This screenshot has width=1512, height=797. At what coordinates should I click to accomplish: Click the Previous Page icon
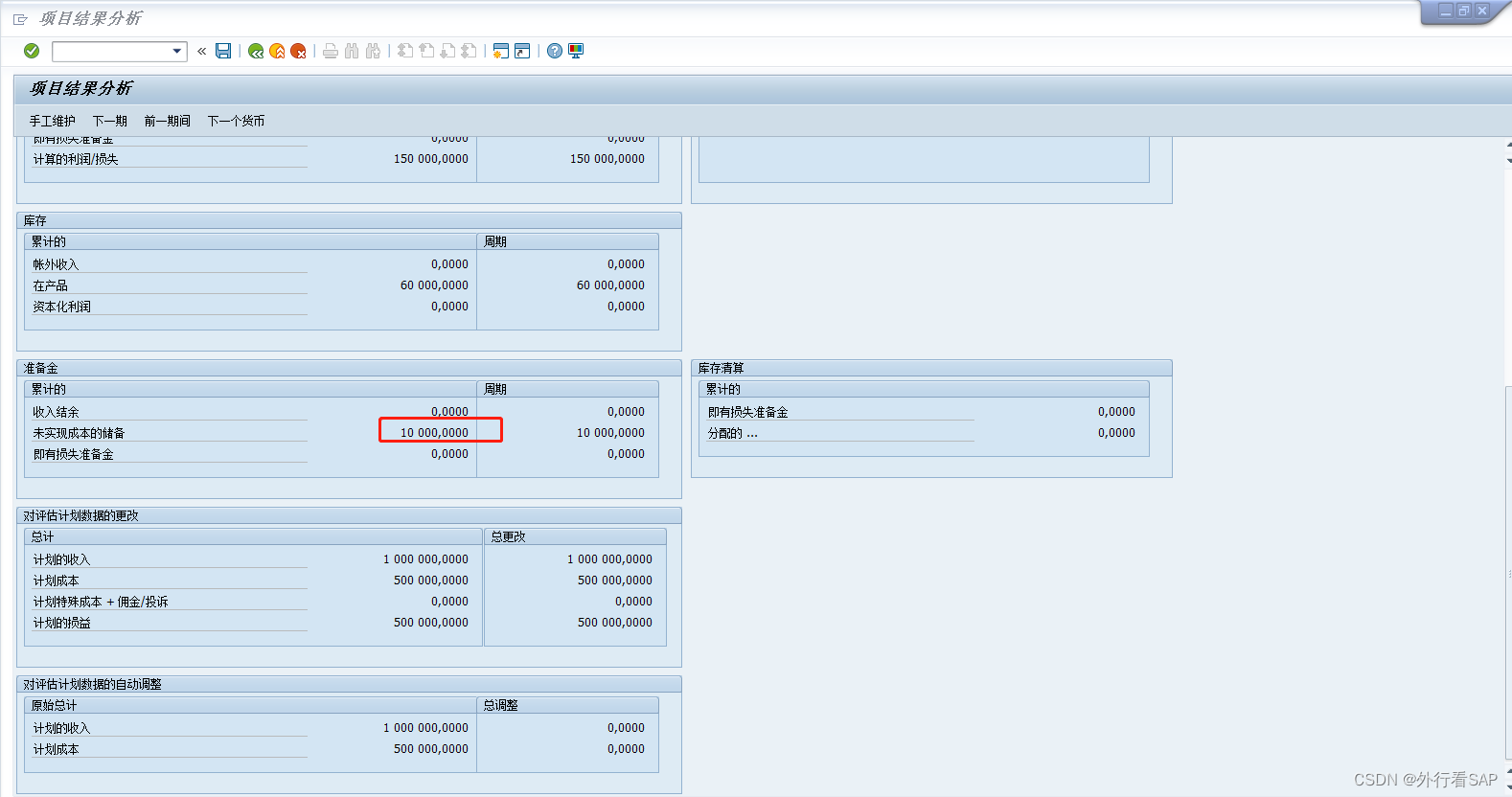426,51
